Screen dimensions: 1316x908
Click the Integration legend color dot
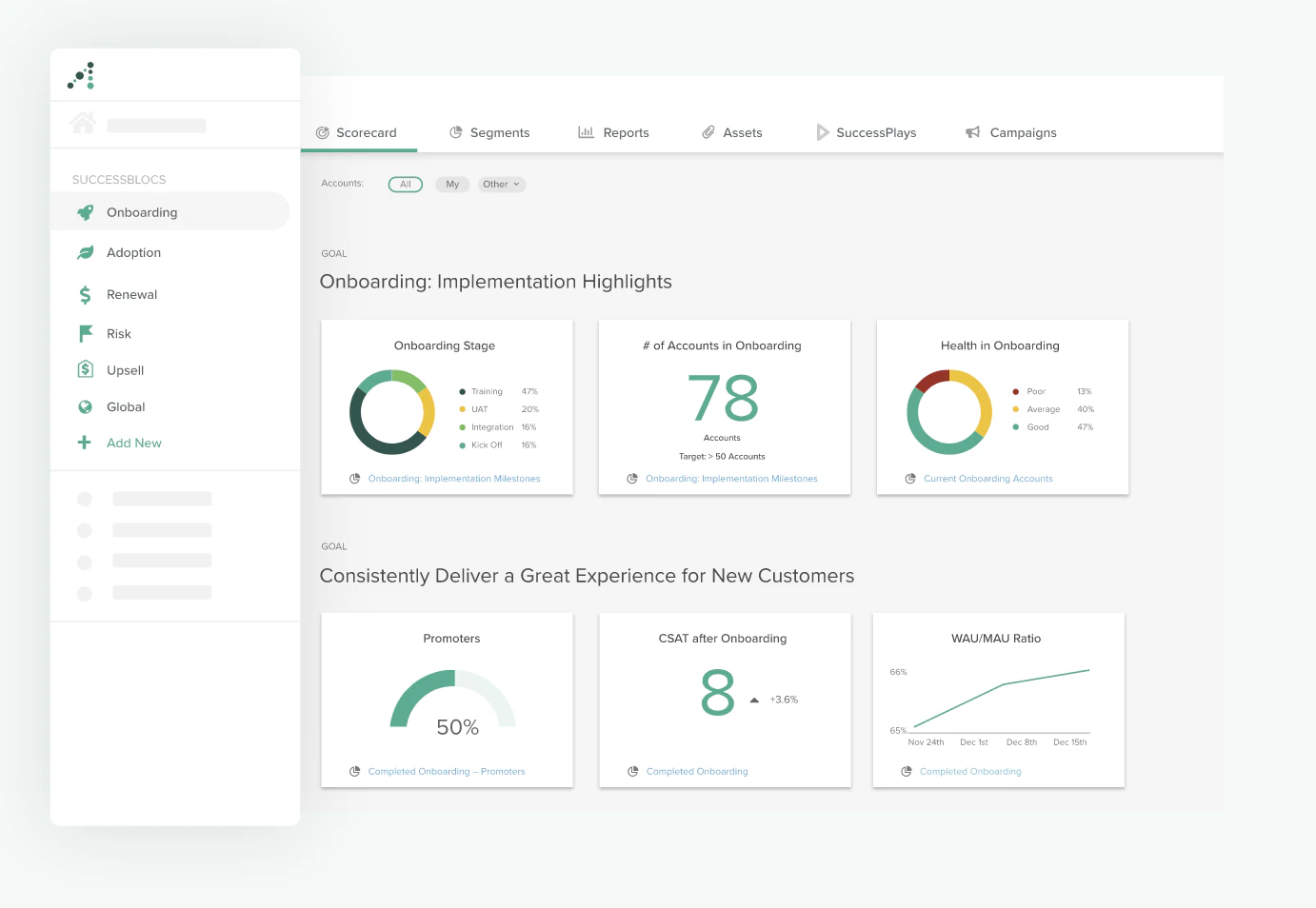[463, 427]
